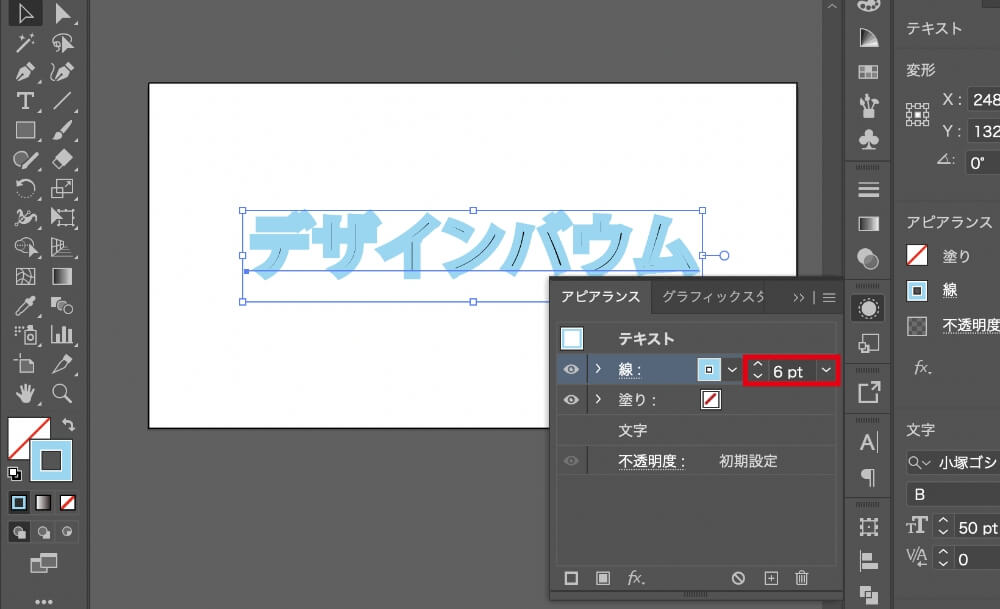Viewport: 1000px width, 609px height.
Task: Select the Hand tool
Action: click(25, 392)
